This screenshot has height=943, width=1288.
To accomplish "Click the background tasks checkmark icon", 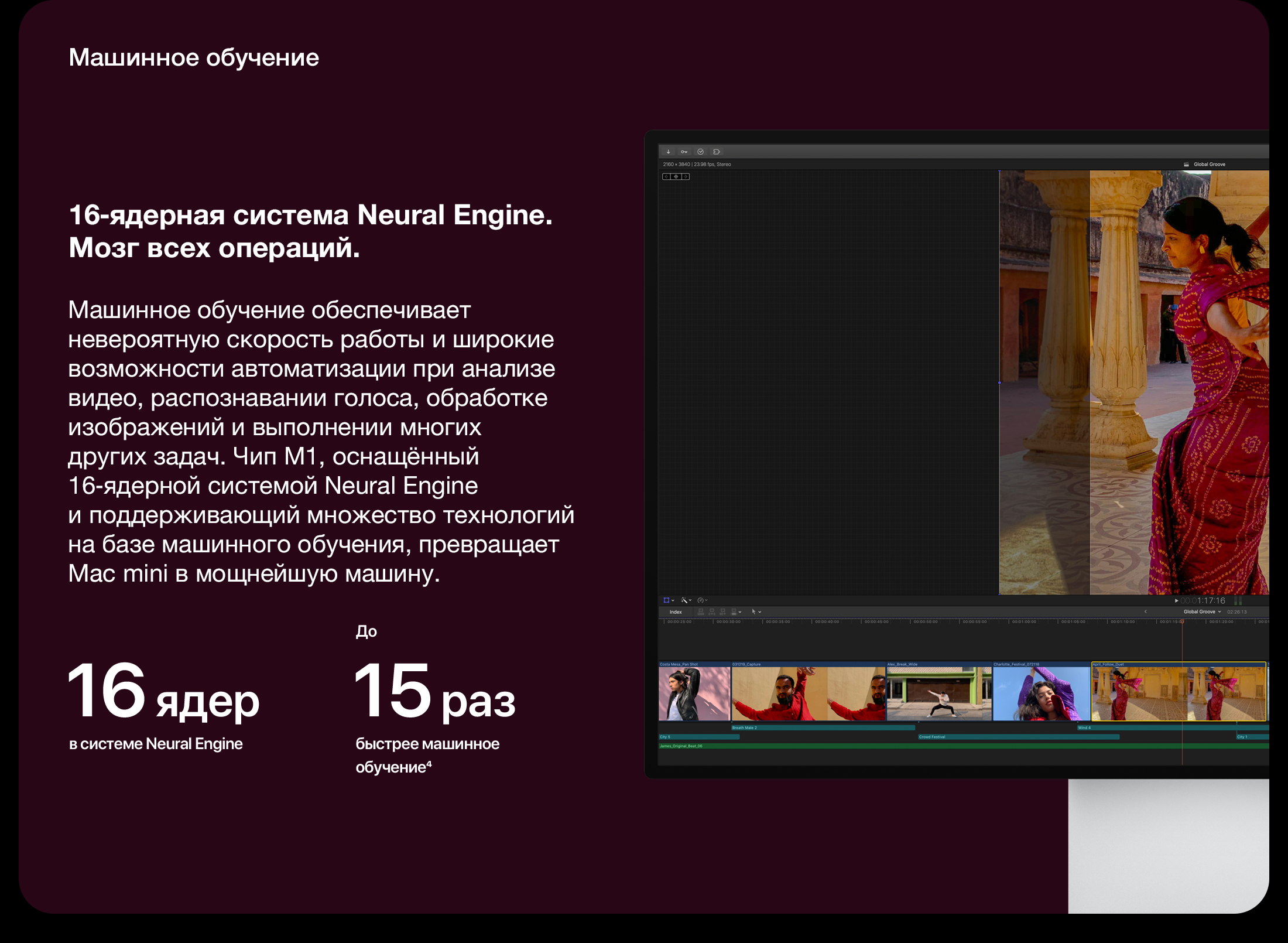I will tap(700, 152).
